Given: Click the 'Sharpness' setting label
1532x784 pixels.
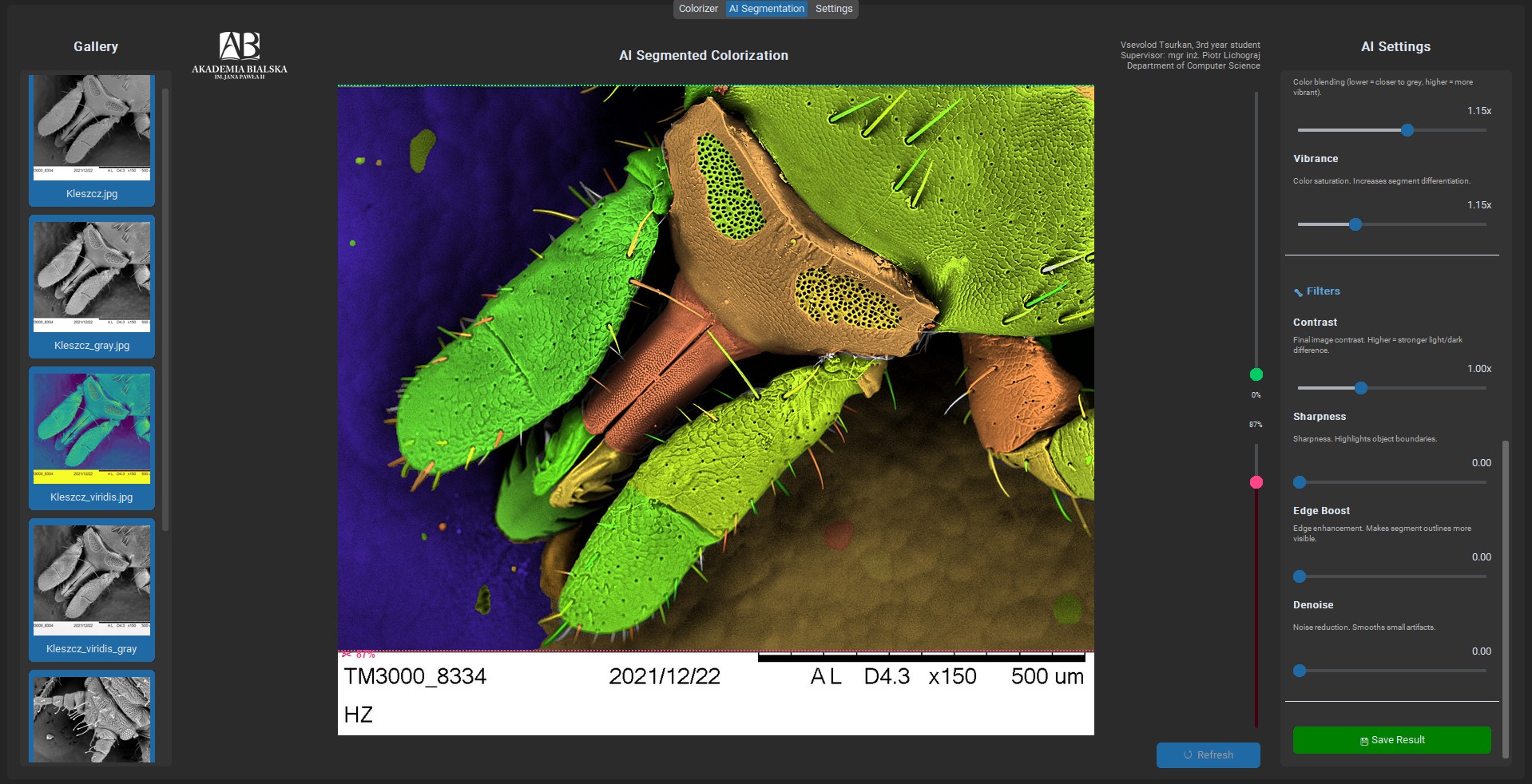Looking at the screenshot, I should [1320, 417].
